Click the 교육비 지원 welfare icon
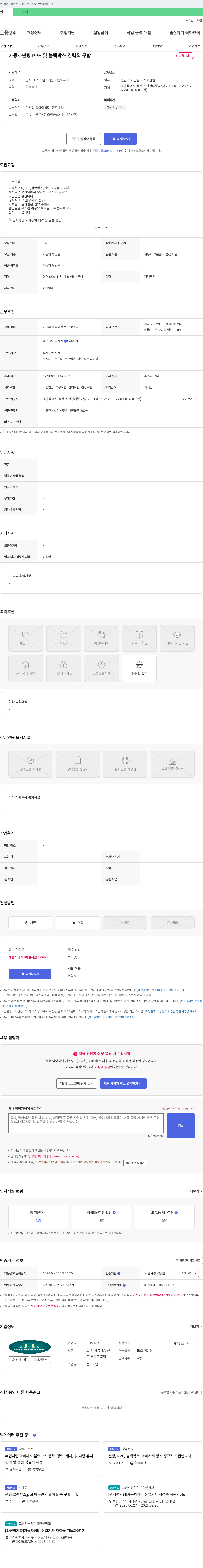The height and width of the screenshot is (1568, 203). 139,638
